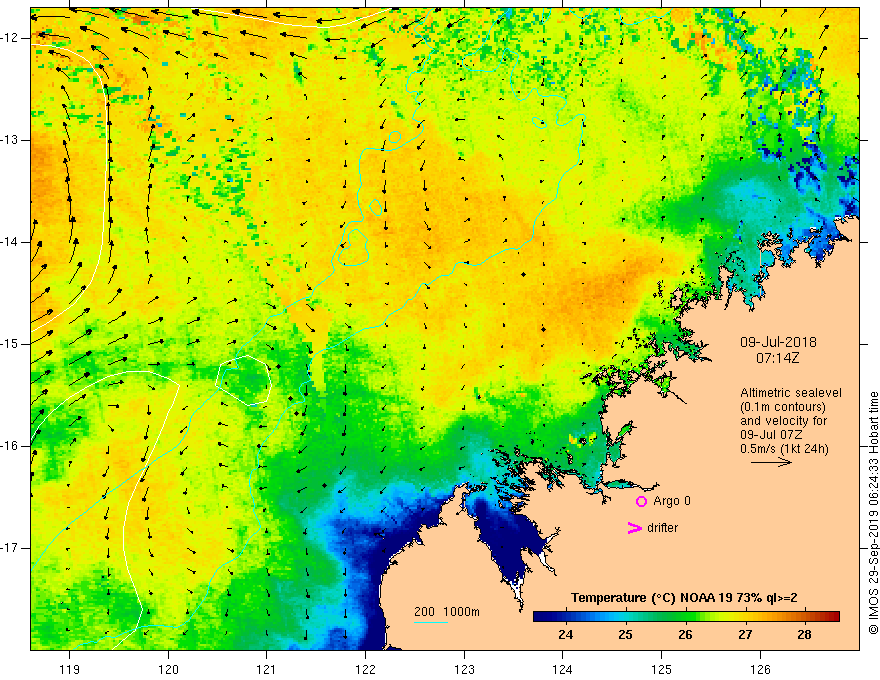Click latitude axis label '-15'

[11, 344]
